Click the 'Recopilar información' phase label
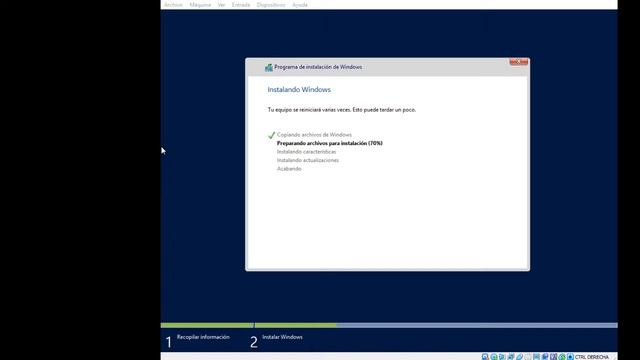The width and height of the screenshot is (640, 360). click(x=203, y=337)
